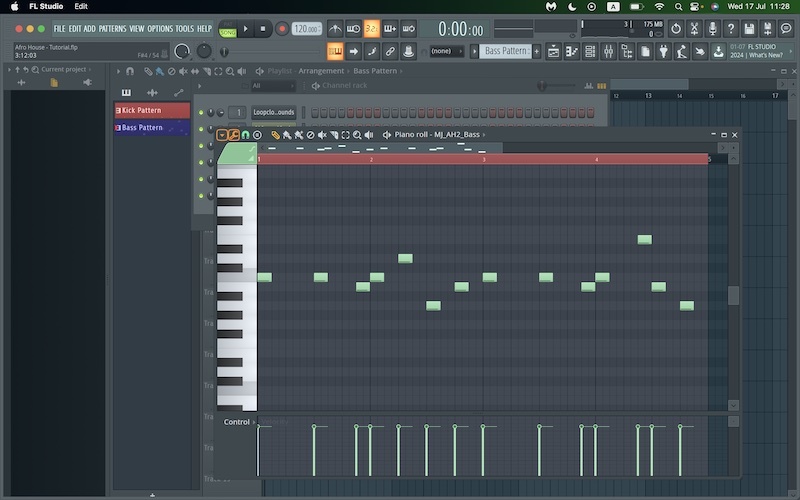Switch PAT/SONG mode toggle
The width and height of the screenshot is (800, 500).
pos(227,29)
